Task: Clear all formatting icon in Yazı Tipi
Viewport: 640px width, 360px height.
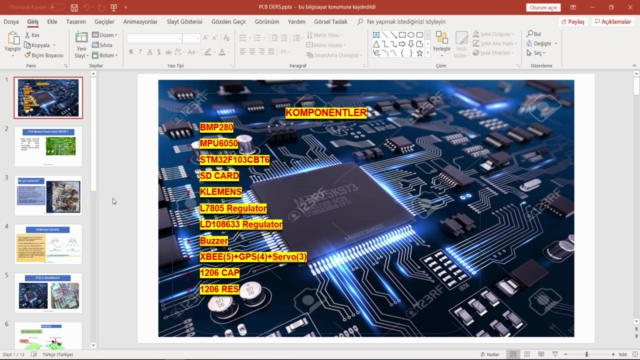Action: (227, 38)
